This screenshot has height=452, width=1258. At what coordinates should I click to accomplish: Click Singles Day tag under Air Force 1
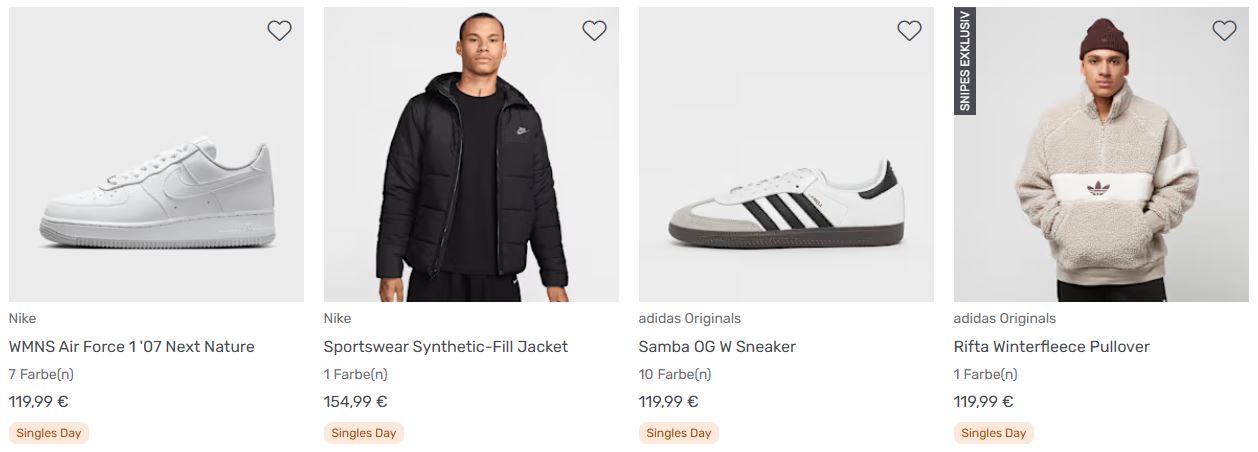pyautogui.click(x=49, y=433)
